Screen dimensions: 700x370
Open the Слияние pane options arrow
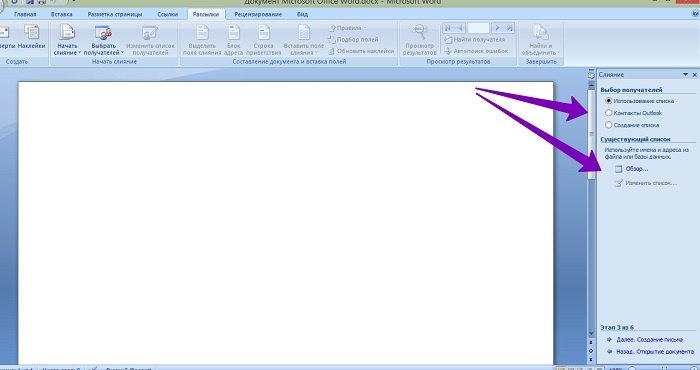pos(685,75)
